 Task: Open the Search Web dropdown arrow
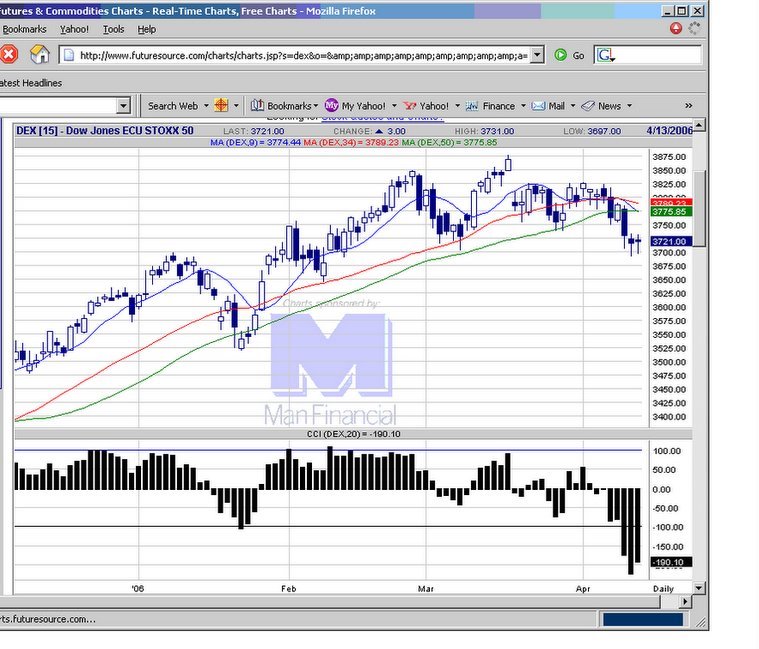tap(206, 106)
